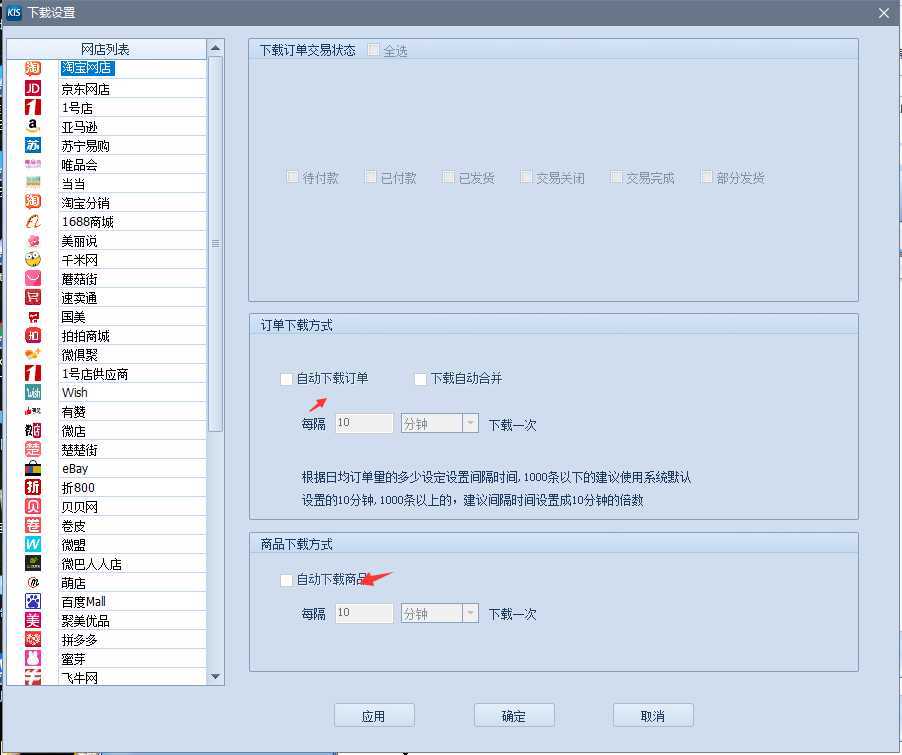The image size is (902, 755).
Task: Click the icon beside 聚美优品
Action: tap(33, 620)
